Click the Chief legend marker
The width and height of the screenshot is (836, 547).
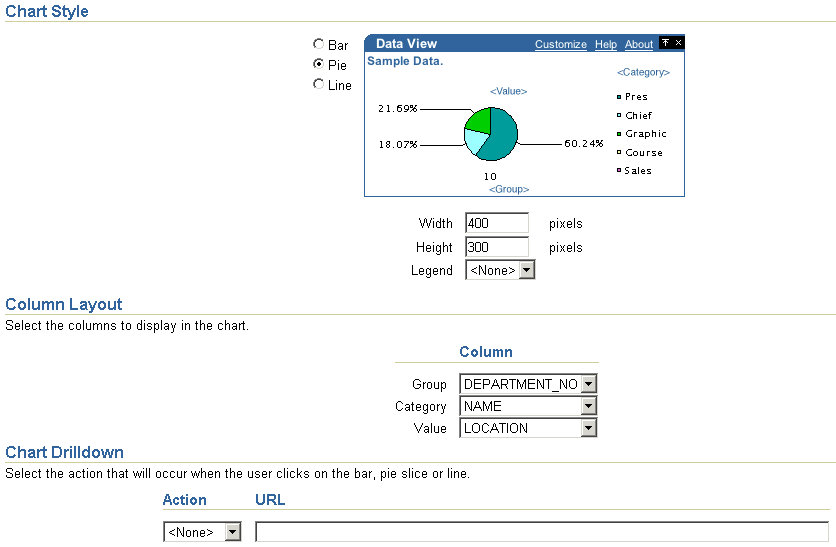[619, 115]
